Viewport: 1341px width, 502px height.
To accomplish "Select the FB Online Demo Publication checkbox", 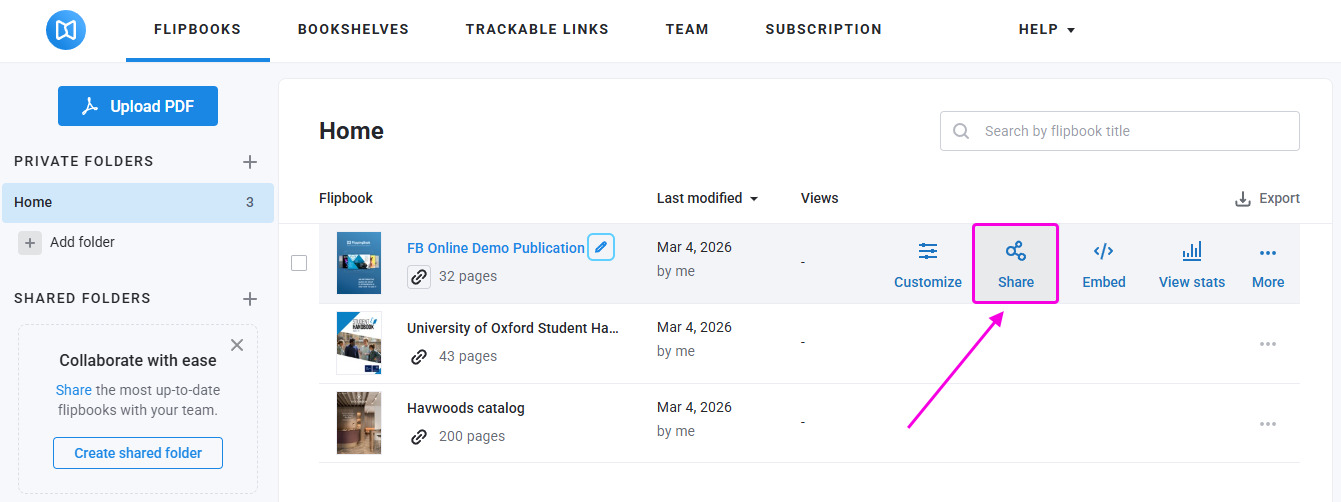I will pyautogui.click(x=299, y=263).
